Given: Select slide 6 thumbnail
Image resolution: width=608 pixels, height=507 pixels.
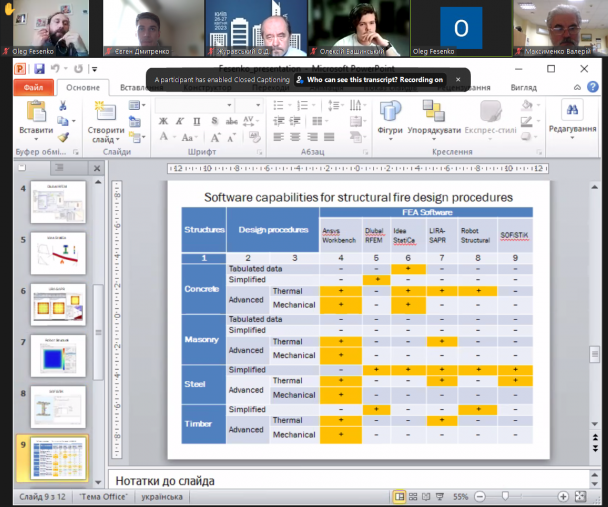Looking at the screenshot, I should pos(58,304).
